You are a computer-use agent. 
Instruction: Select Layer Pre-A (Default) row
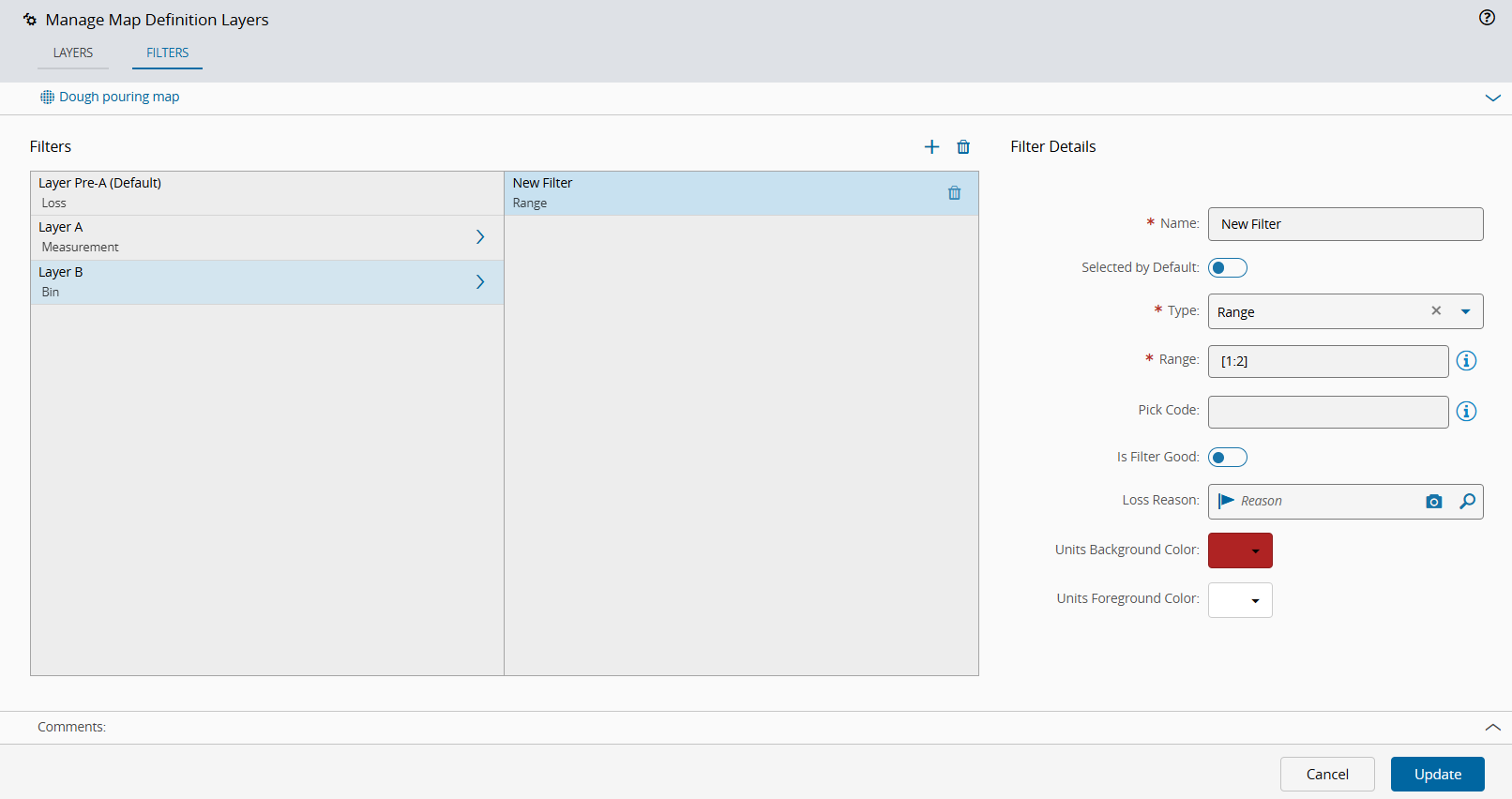267,193
